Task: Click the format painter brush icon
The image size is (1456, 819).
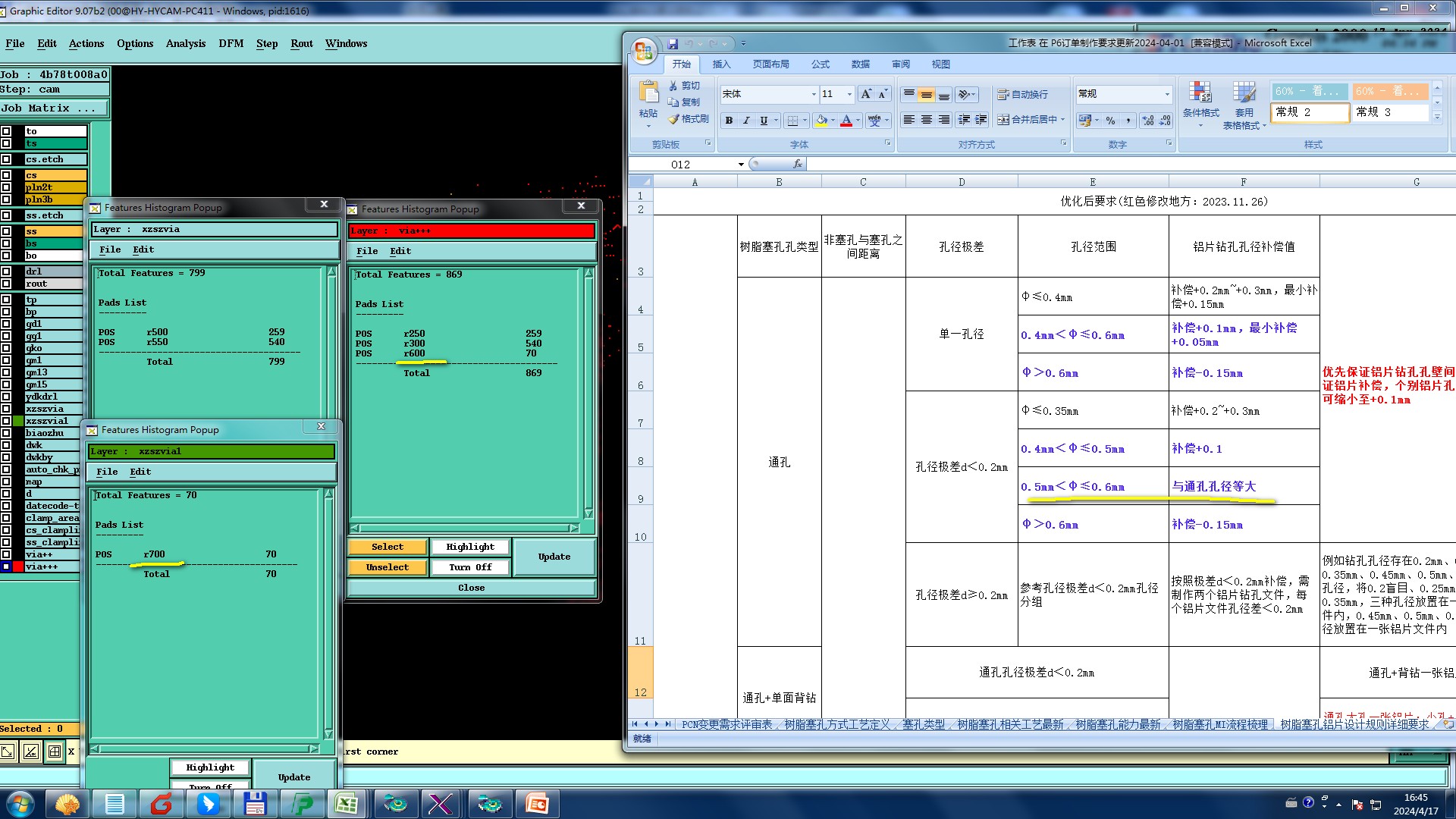Action: (x=674, y=119)
